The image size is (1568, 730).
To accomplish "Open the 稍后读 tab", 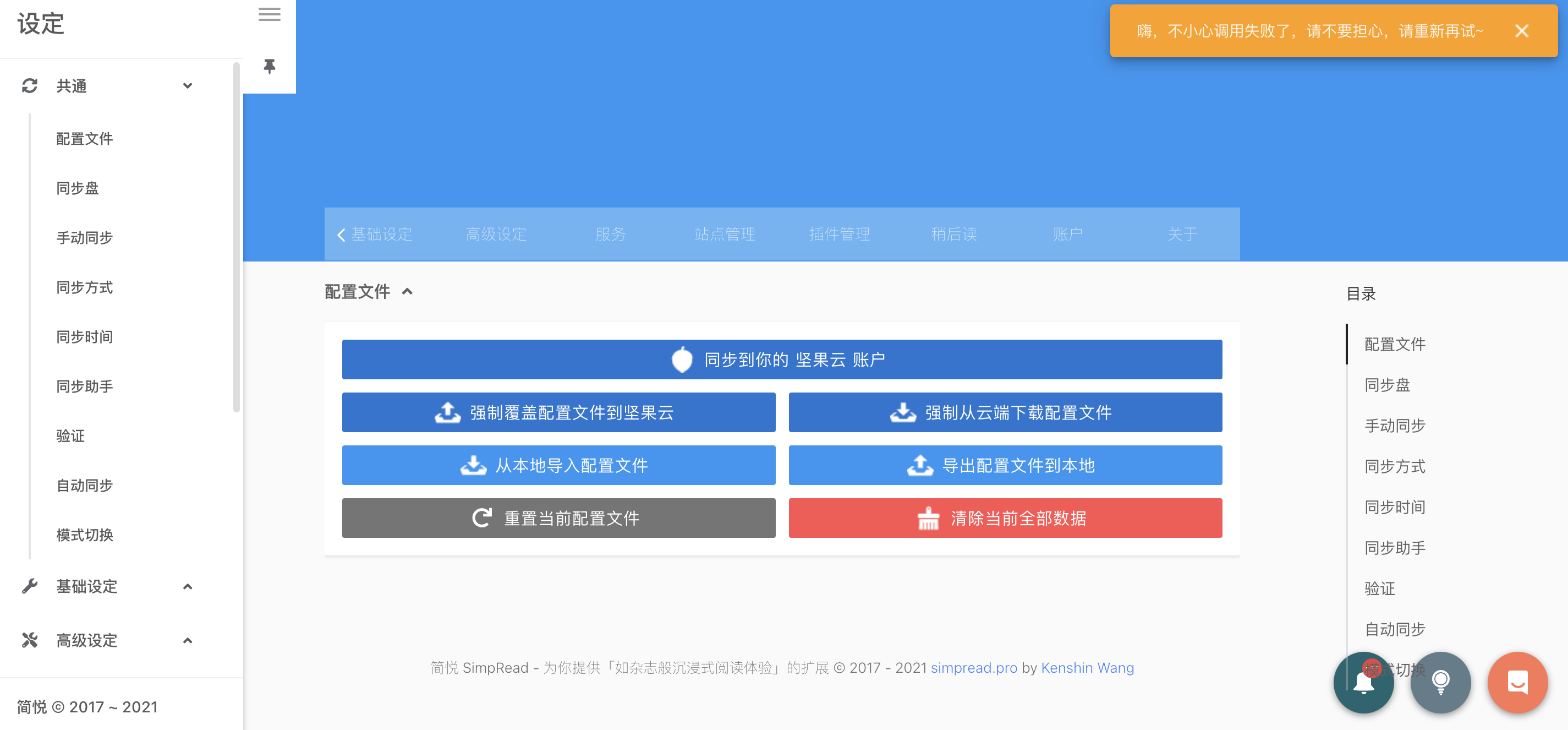I will [954, 235].
